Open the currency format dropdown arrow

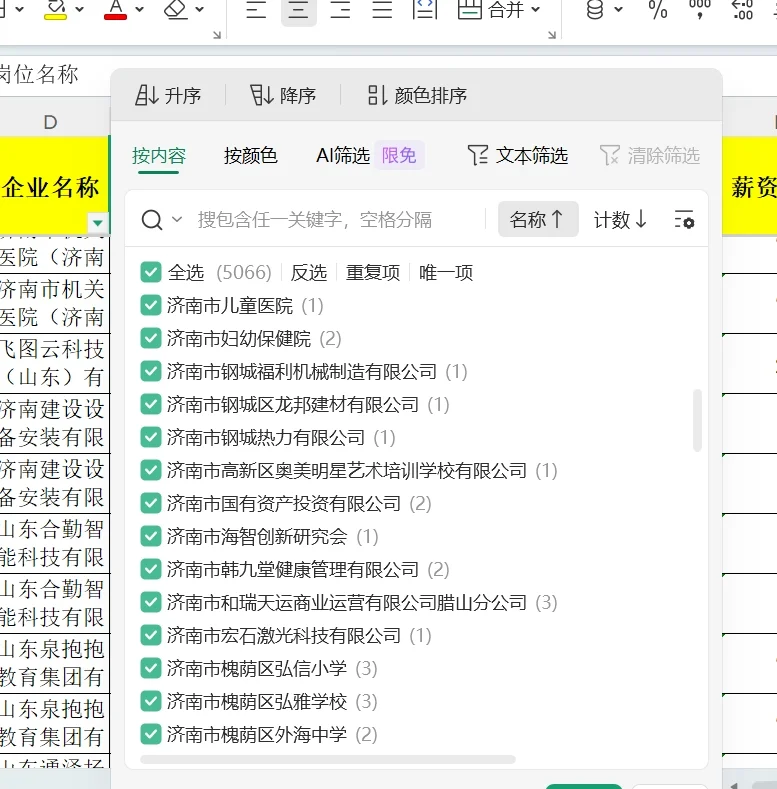[618, 9]
